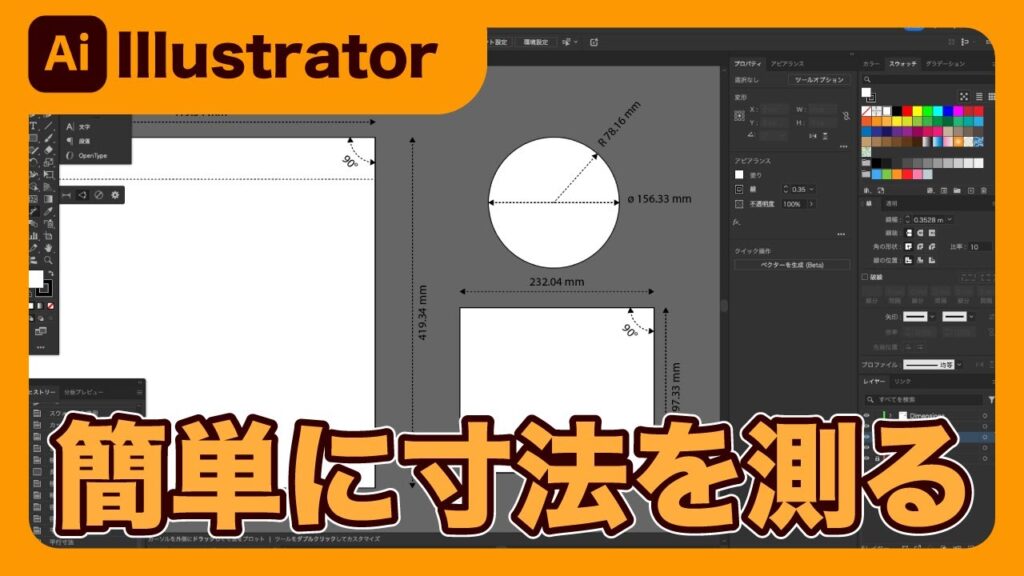1024x576 pixels.
Task: Click the 線 stroke color box in Properties
Action: click(x=739, y=189)
